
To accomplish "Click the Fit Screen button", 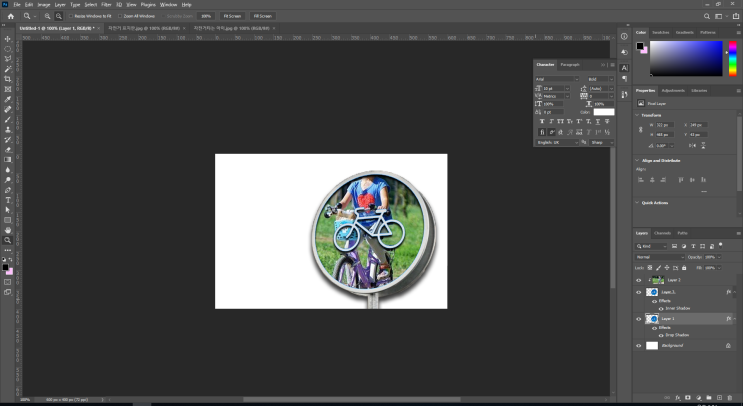I will tap(232, 17).
